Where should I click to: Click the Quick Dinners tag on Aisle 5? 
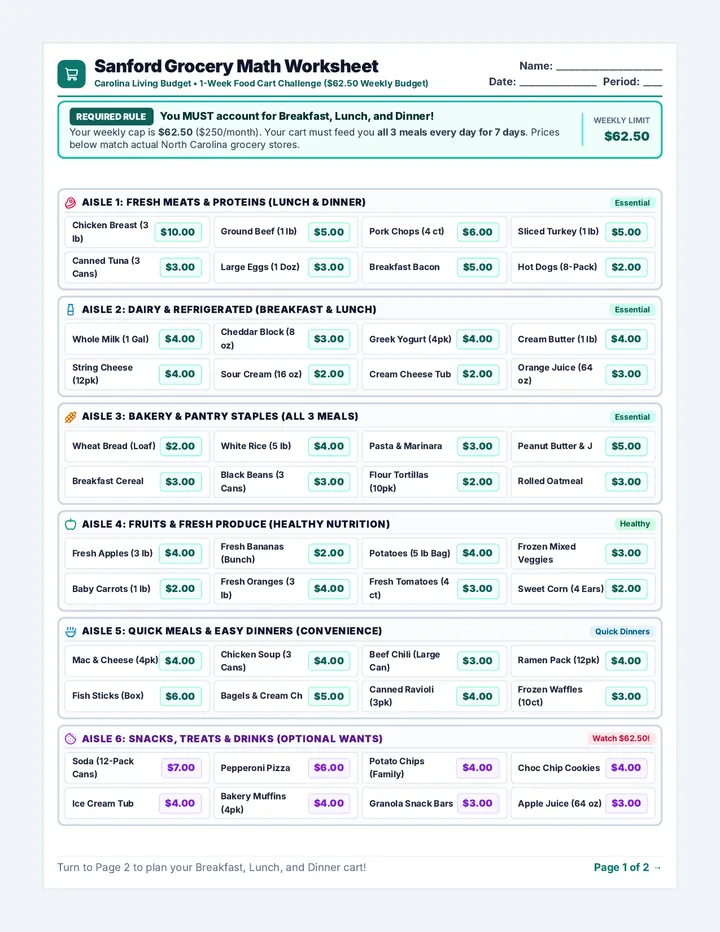[622, 631]
